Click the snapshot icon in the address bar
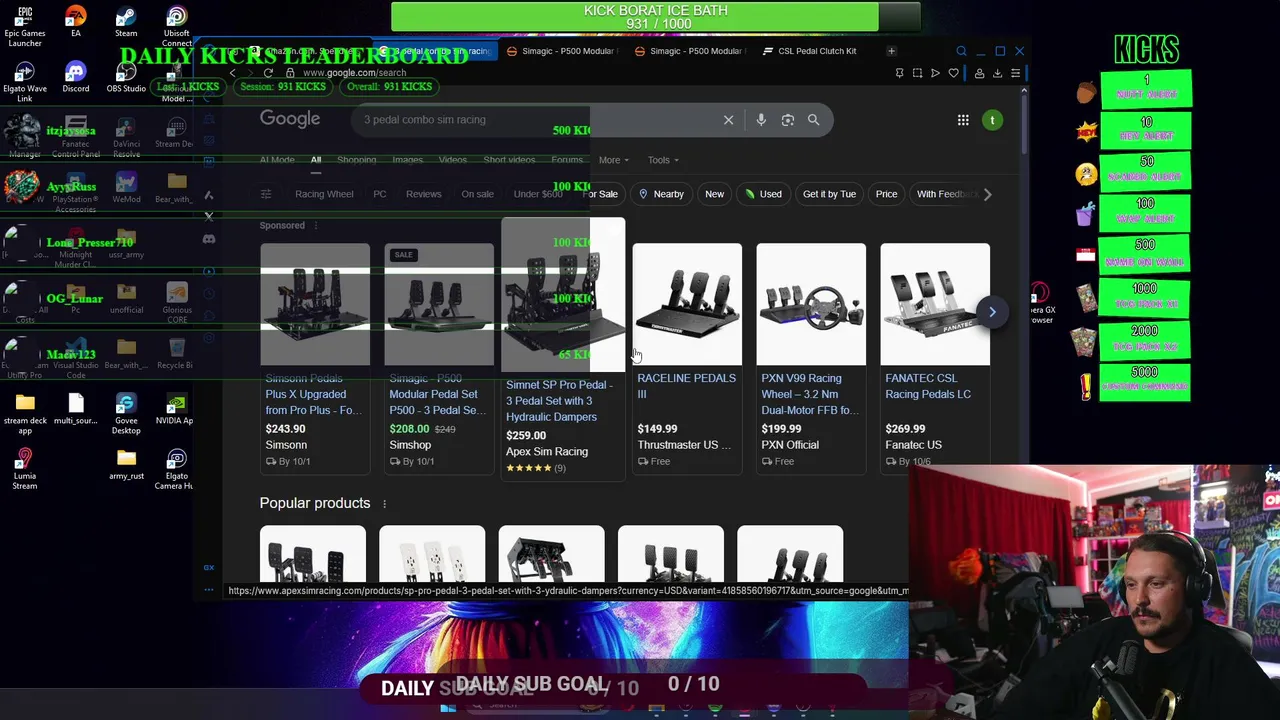1280x720 pixels. click(x=917, y=73)
